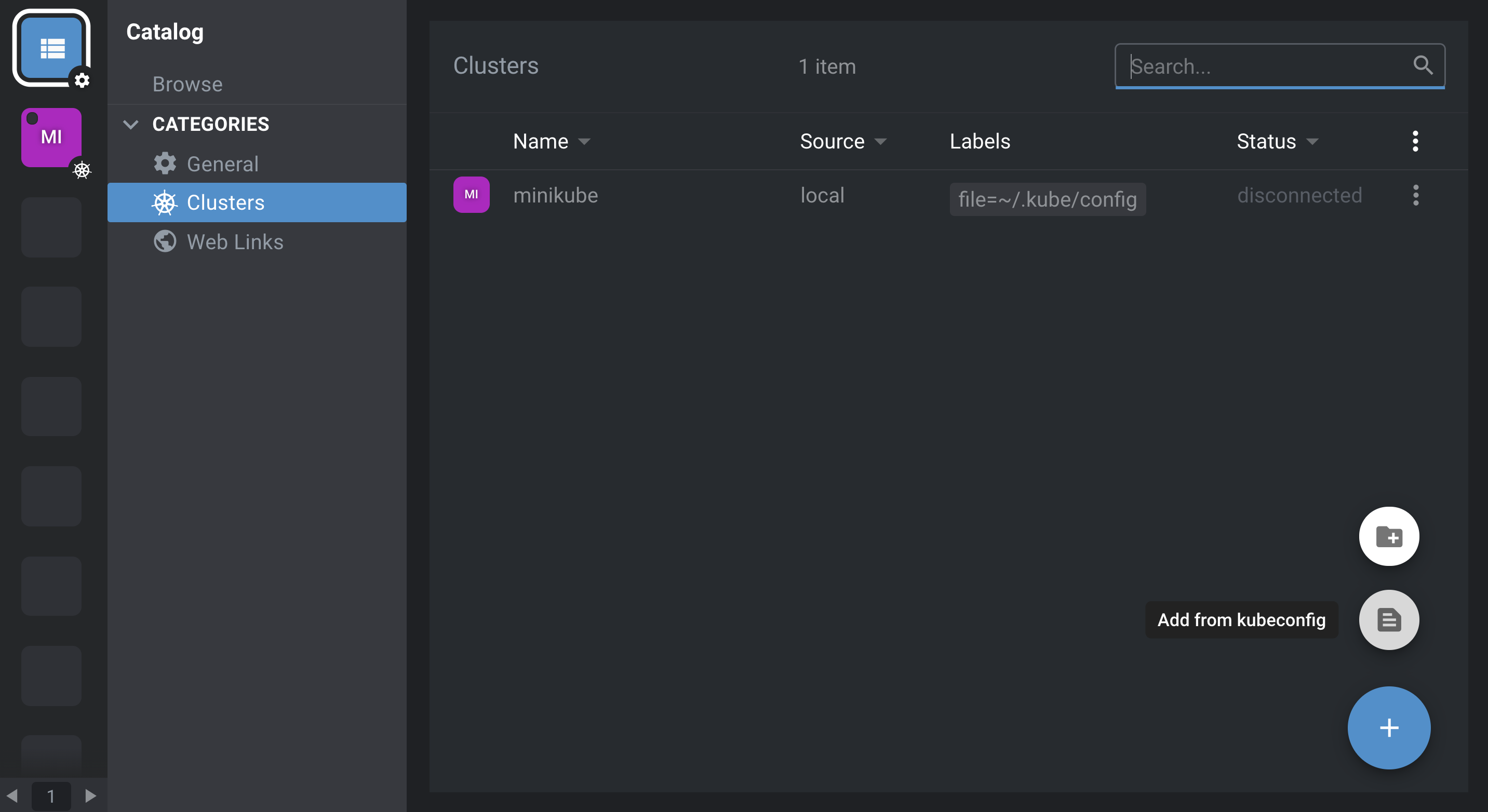Viewport: 1488px width, 812px height.
Task: Click the Kubernetes wheel icon beside Clusters
Action: click(x=165, y=202)
